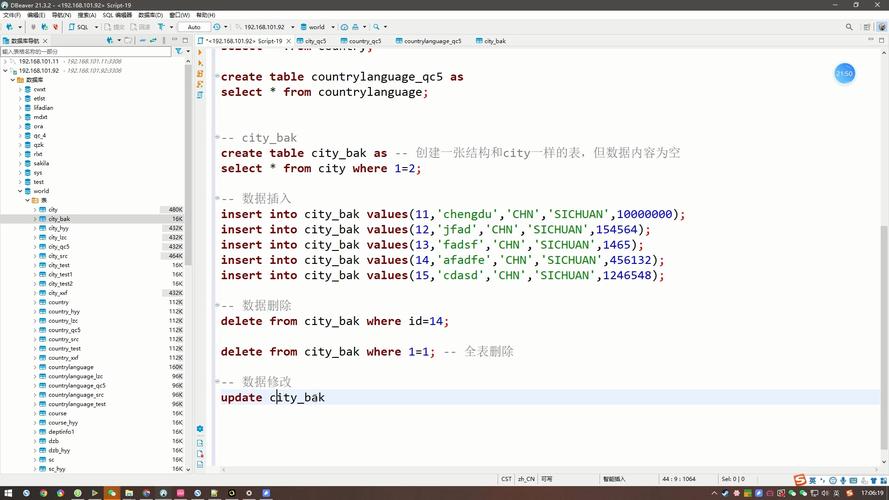Click execute SQL in new tab icon

tap(200, 63)
